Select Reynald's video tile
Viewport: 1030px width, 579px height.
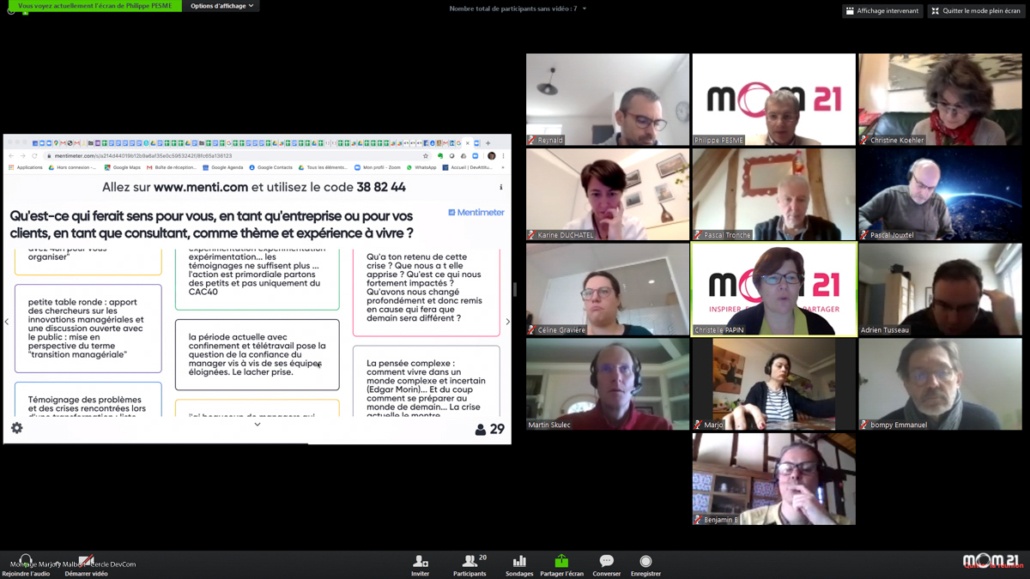coord(608,99)
